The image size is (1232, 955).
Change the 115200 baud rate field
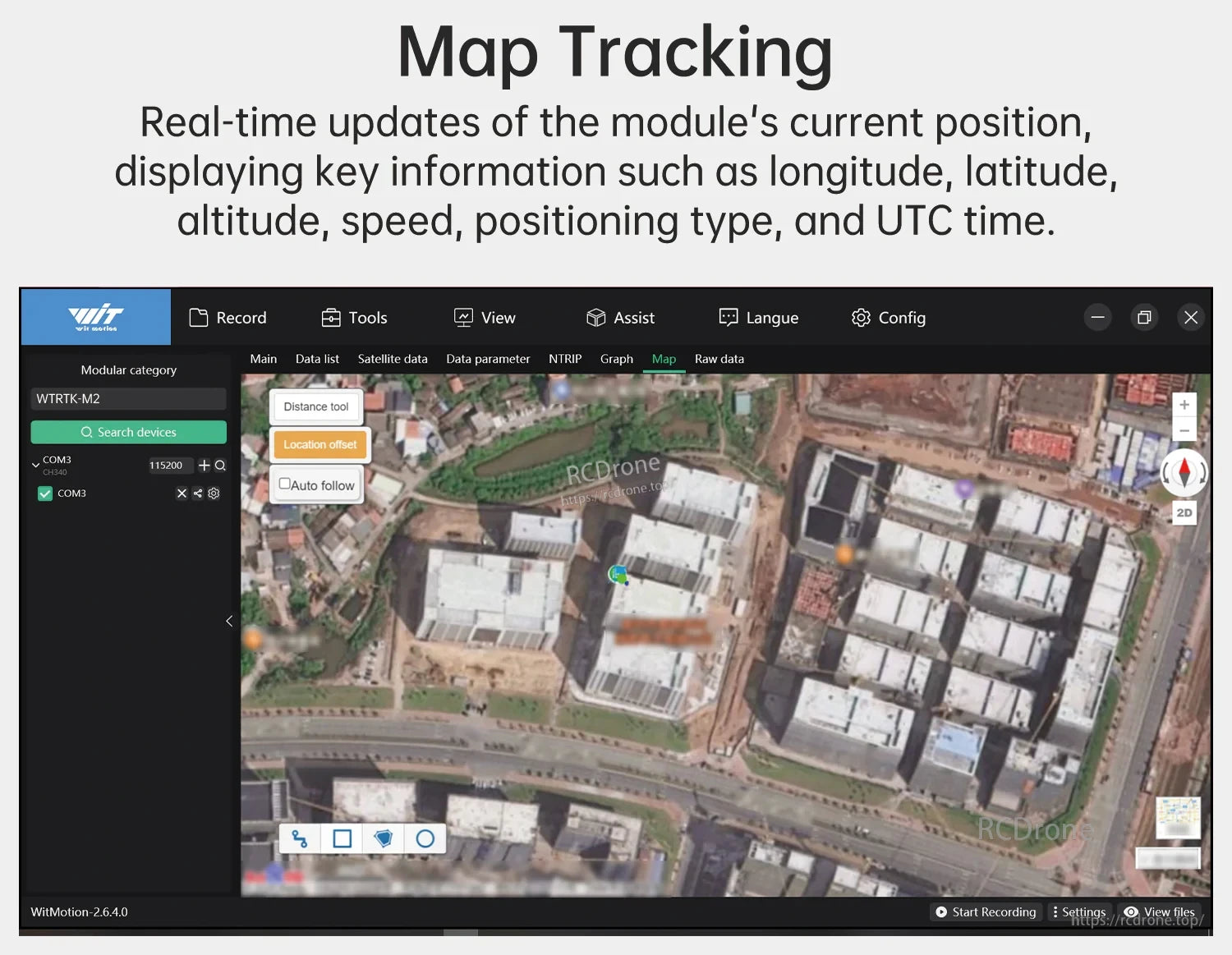tap(169, 466)
